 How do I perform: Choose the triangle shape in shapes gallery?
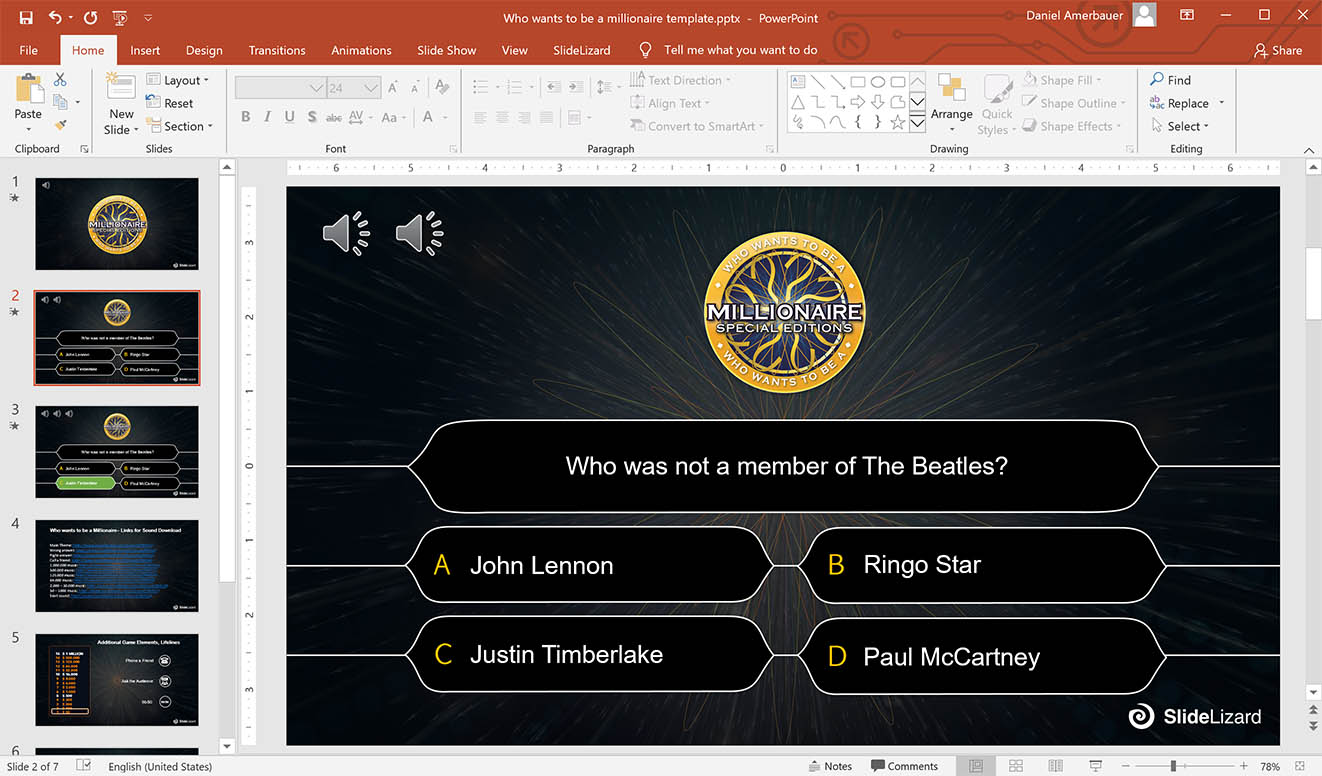click(x=798, y=102)
